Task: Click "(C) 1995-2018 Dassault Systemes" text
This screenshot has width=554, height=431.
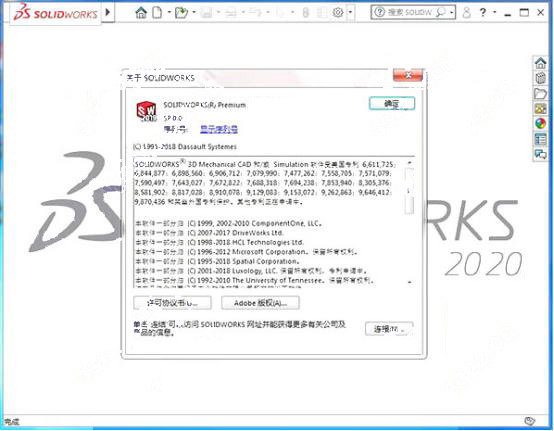Action: click(x=185, y=147)
